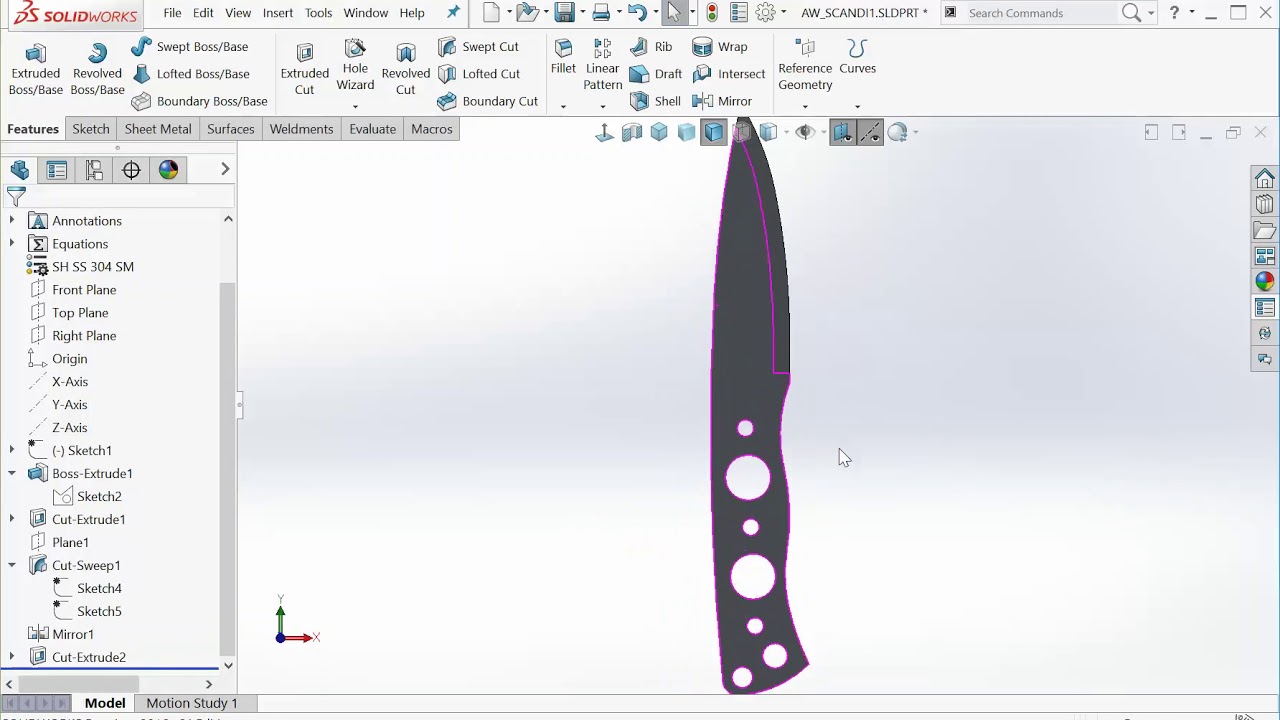This screenshot has width=1280, height=720.
Task: Switch to the ConfigurationManager tab
Action: pyautogui.click(x=94, y=170)
